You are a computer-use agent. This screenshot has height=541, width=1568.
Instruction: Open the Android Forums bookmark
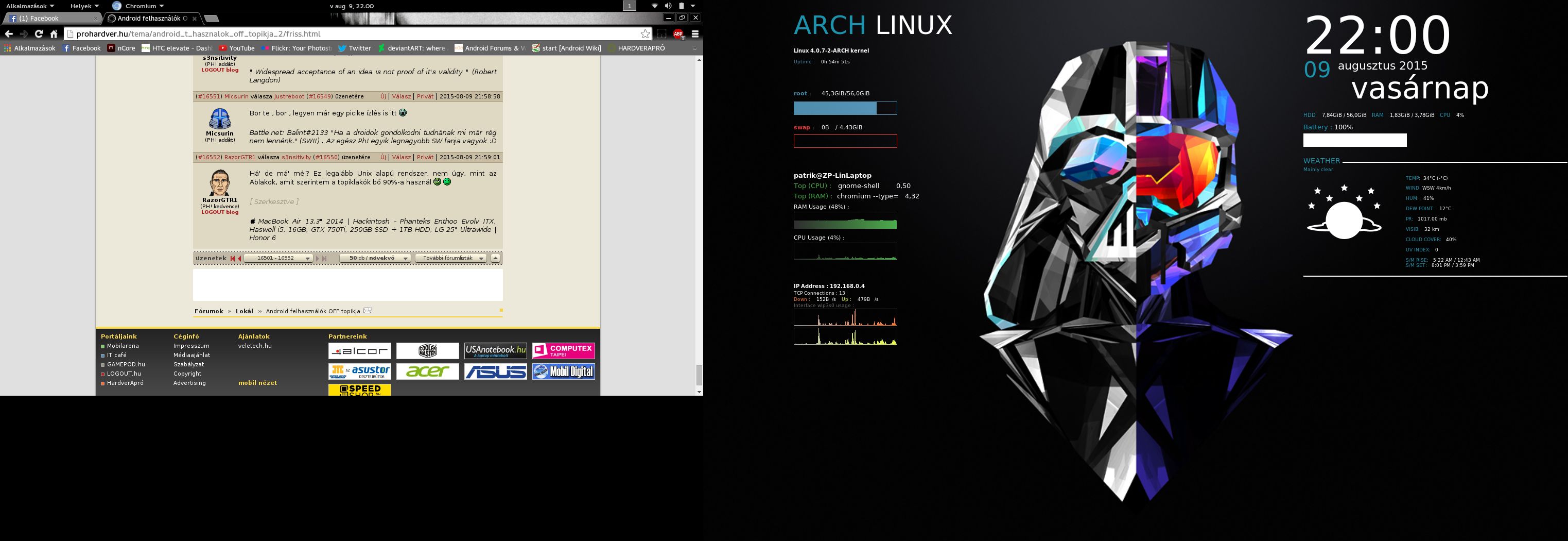(490, 48)
